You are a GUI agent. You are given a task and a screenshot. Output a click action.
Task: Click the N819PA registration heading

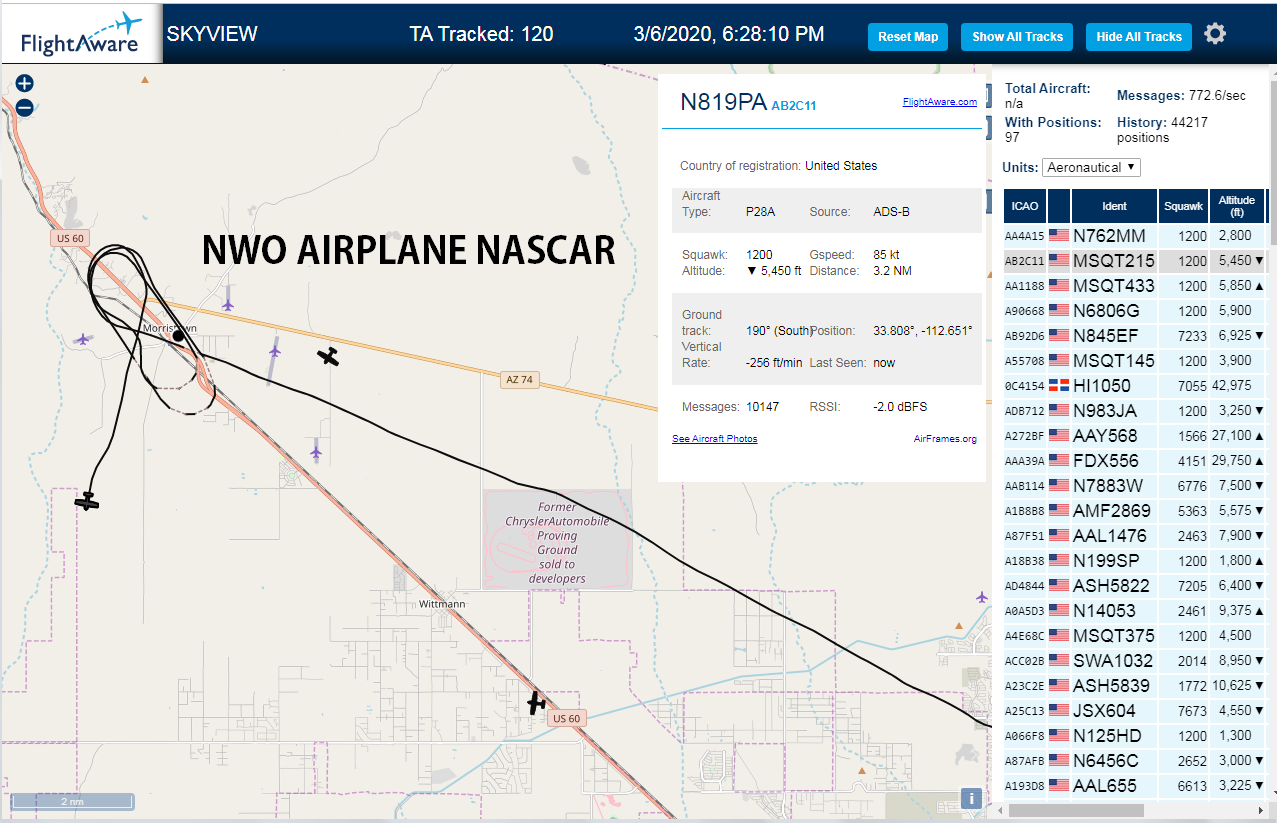pos(723,102)
